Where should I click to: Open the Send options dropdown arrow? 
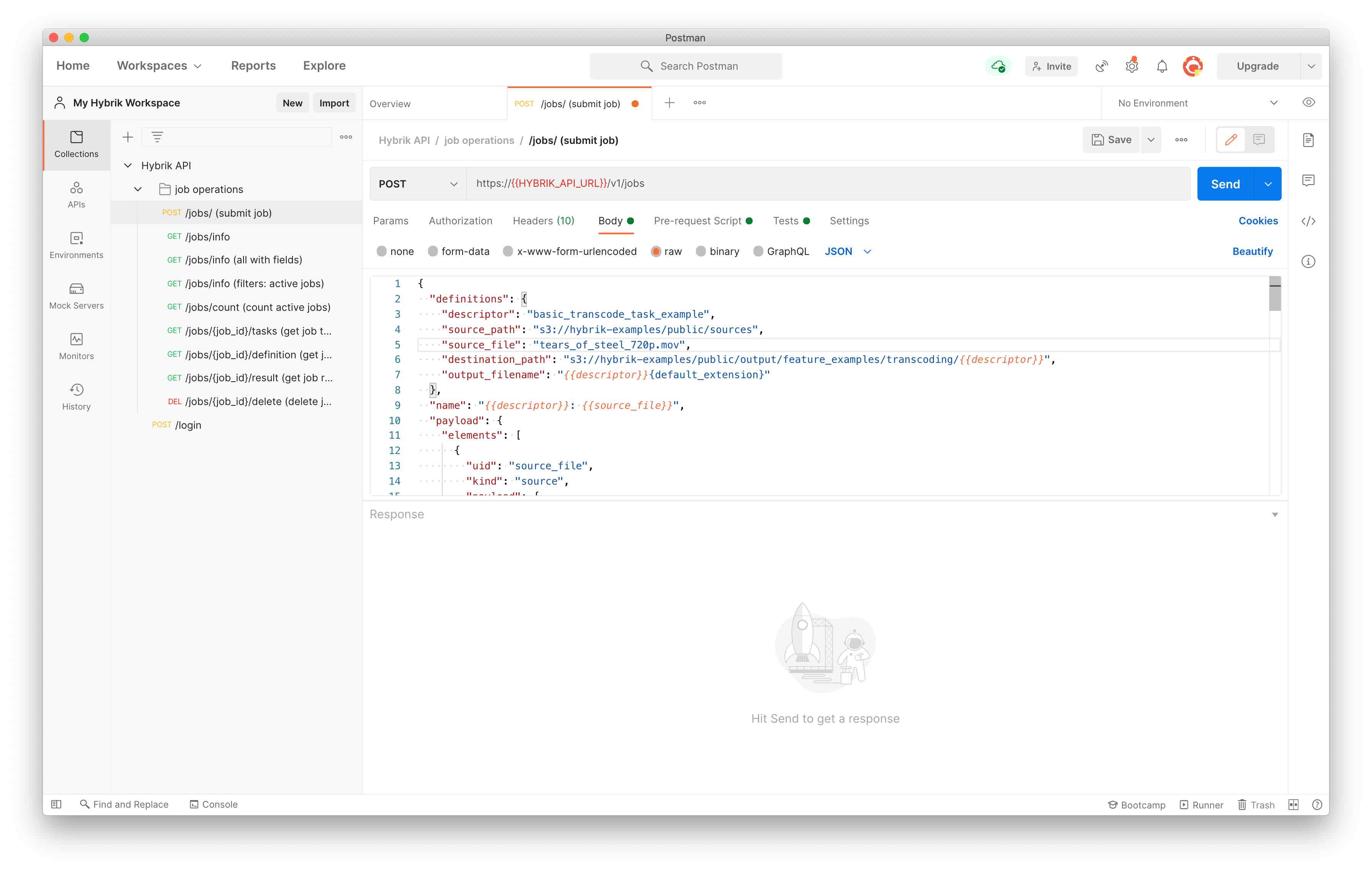coord(1268,184)
